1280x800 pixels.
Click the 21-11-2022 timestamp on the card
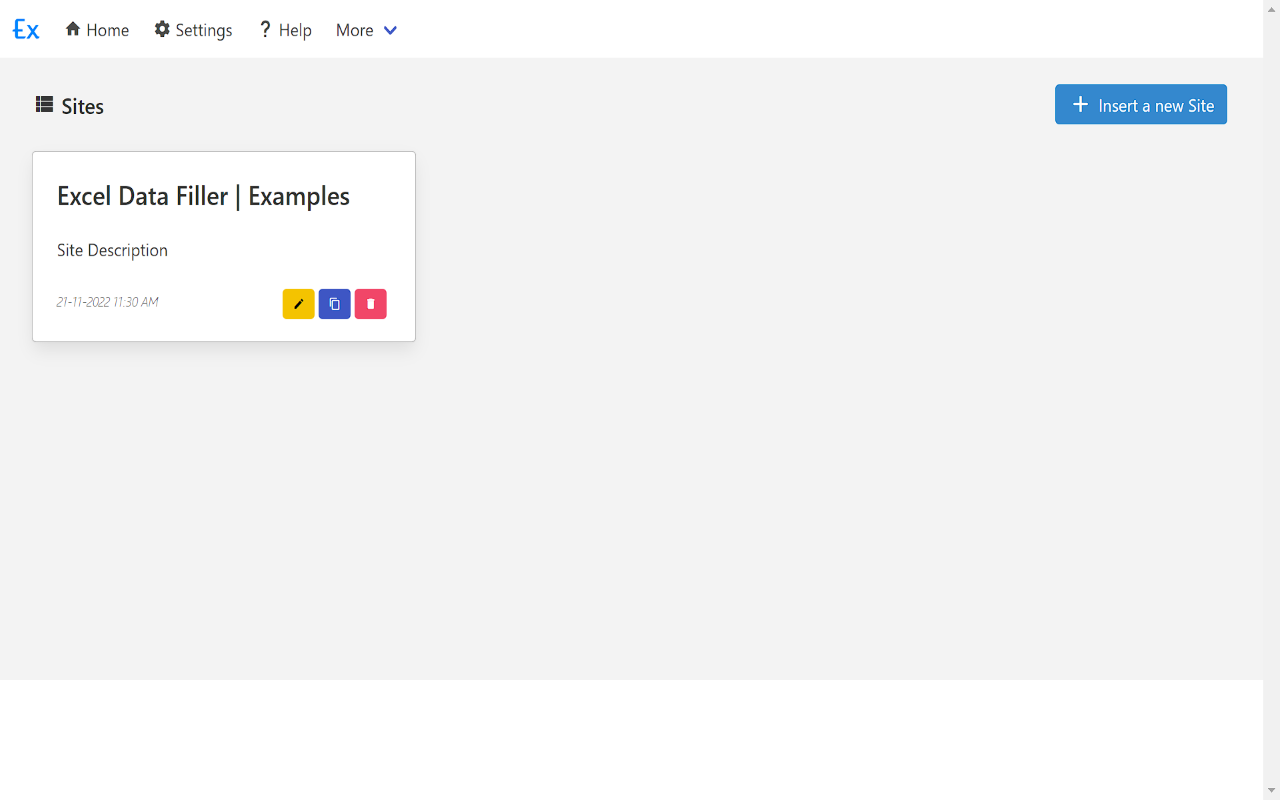tap(108, 302)
